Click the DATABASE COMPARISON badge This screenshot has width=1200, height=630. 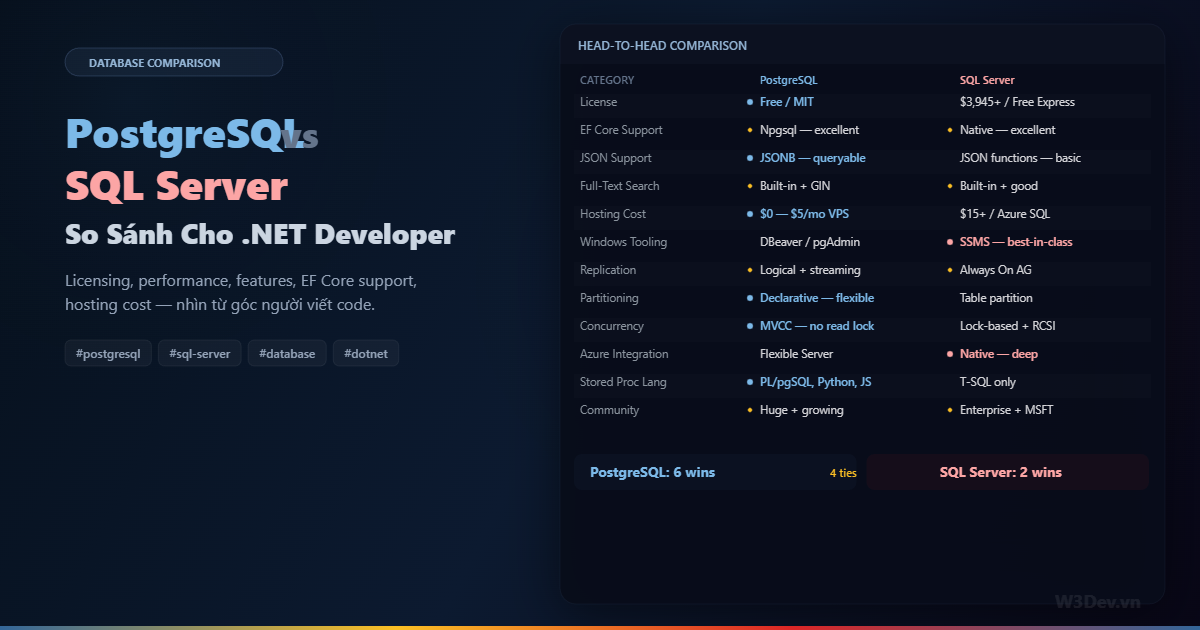(174, 62)
